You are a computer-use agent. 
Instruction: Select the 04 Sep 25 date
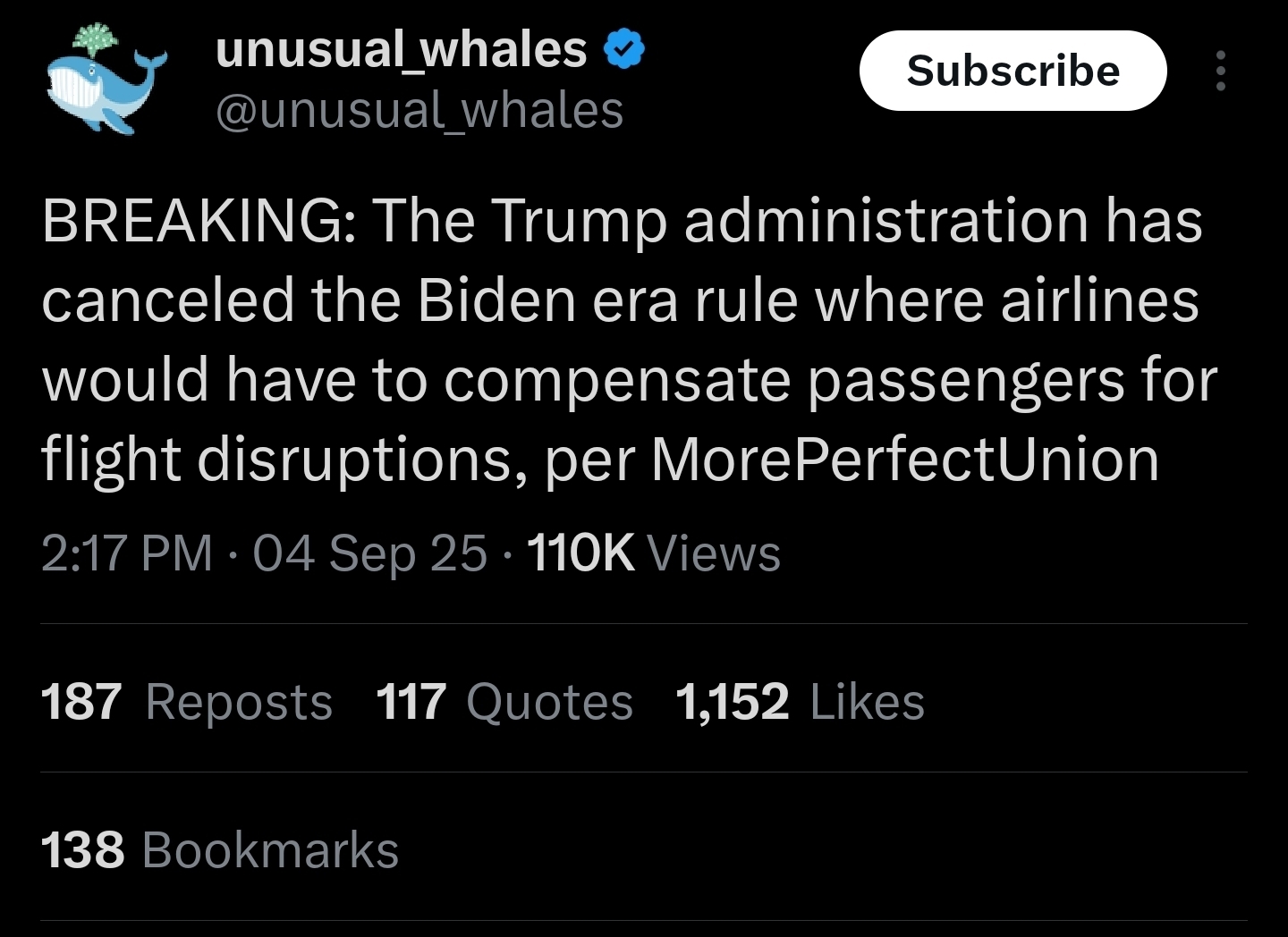pos(369,553)
